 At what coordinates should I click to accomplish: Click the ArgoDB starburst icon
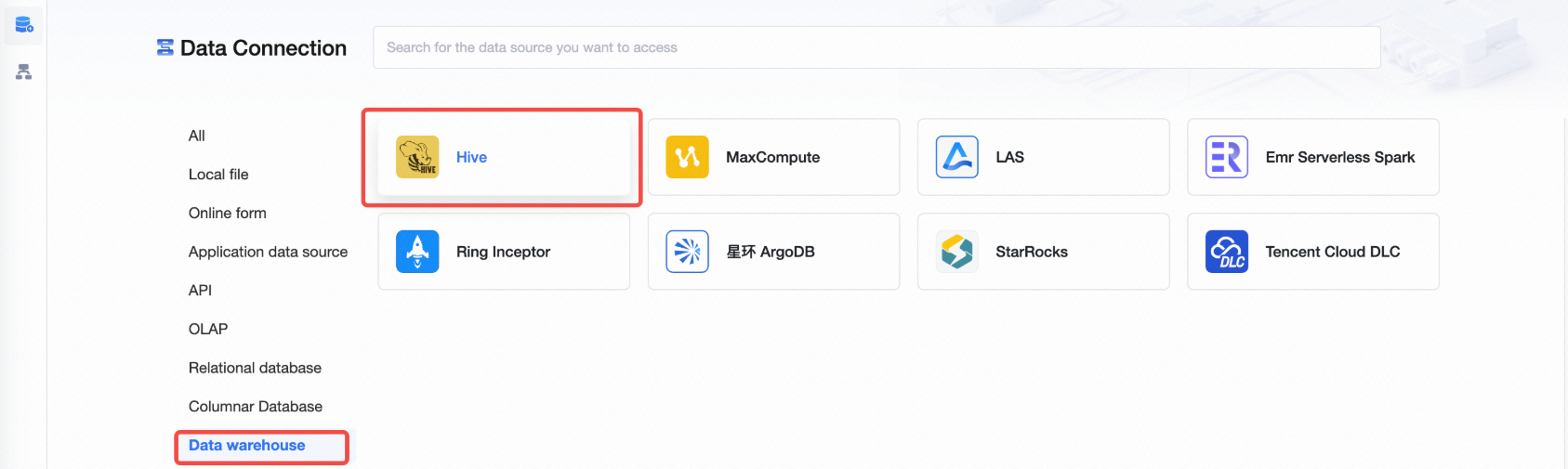[x=687, y=252]
